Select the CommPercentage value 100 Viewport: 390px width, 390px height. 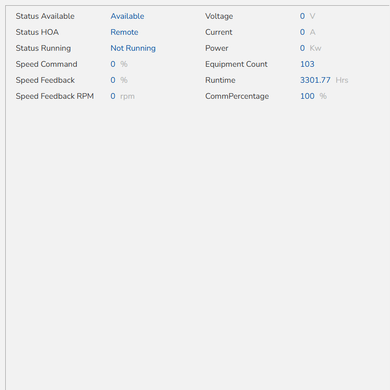point(307,96)
